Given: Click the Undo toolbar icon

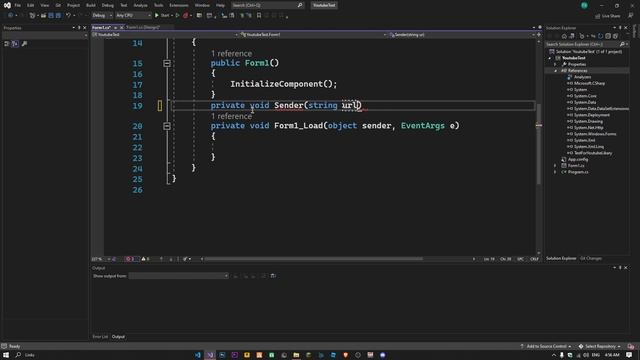Looking at the screenshot, I should [68, 16].
